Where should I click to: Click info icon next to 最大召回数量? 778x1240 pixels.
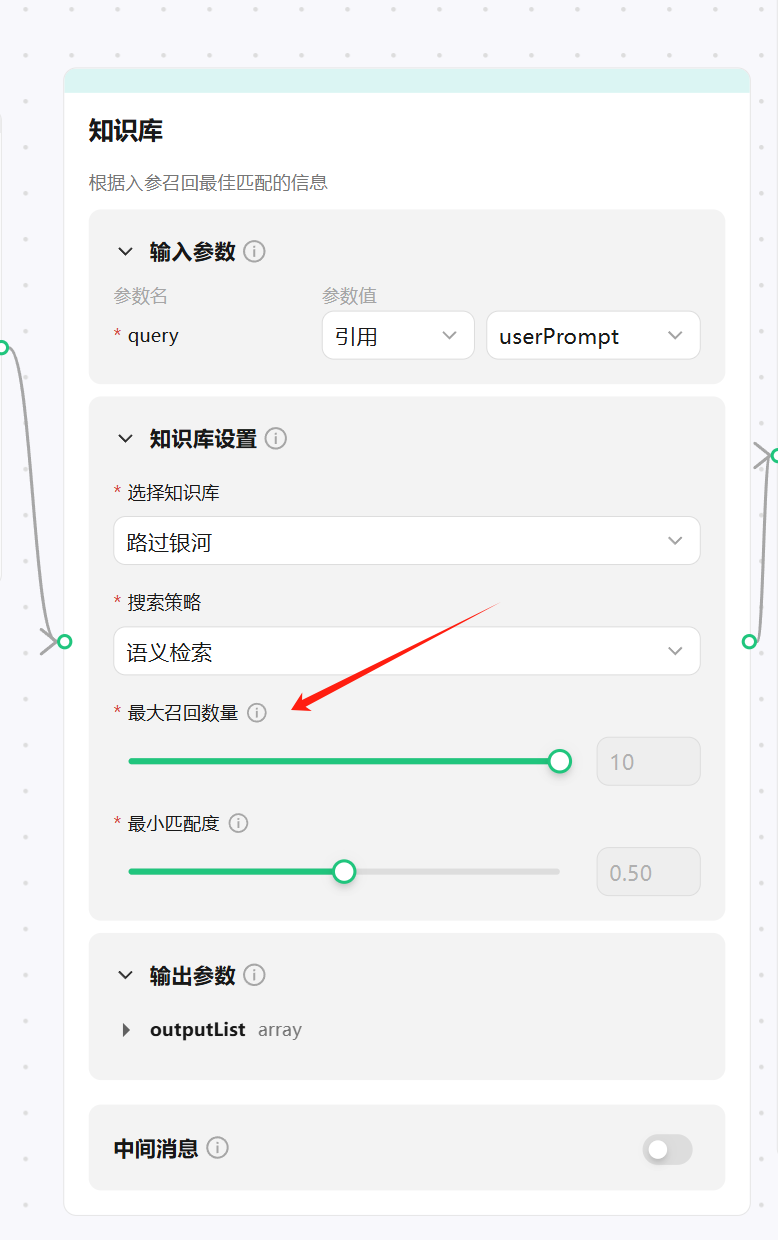[x=257, y=713]
